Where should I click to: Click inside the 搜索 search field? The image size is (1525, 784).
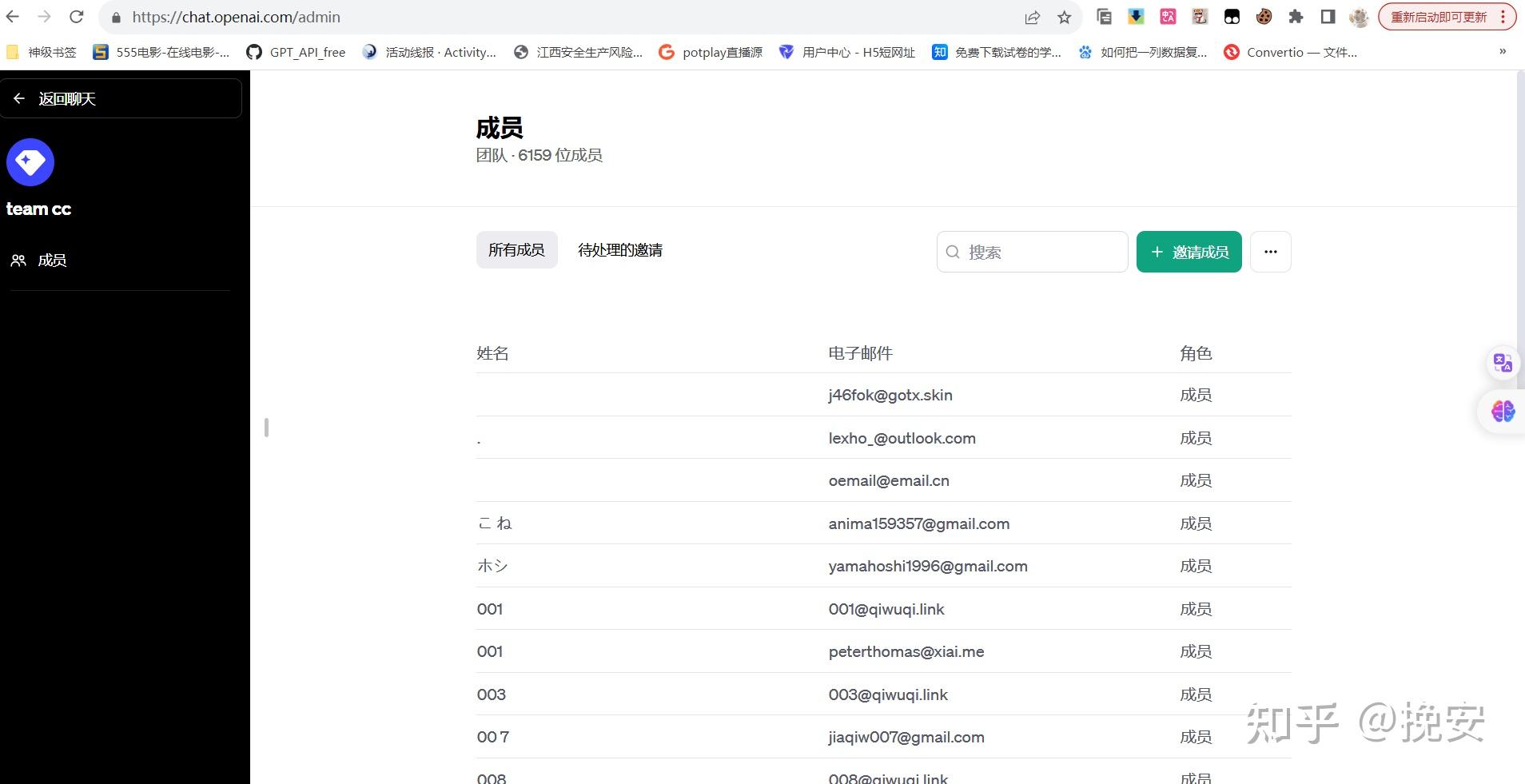(x=1031, y=252)
